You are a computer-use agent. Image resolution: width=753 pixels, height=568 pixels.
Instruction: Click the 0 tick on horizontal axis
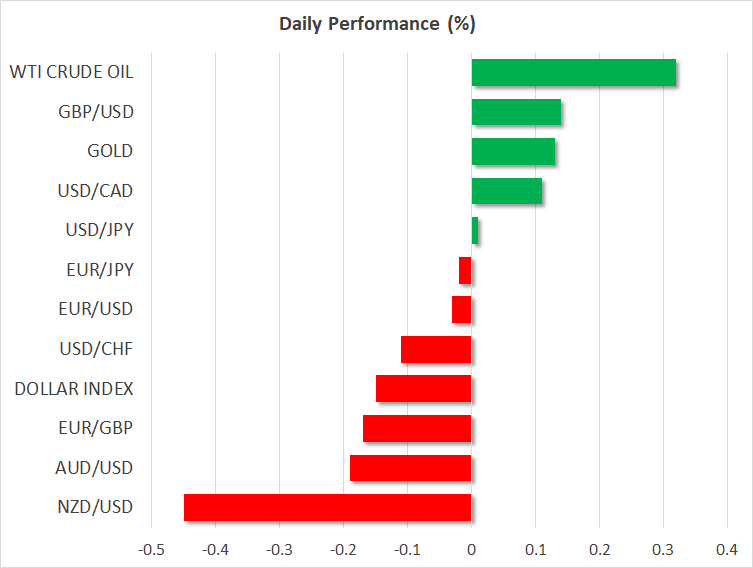(x=471, y=549)
